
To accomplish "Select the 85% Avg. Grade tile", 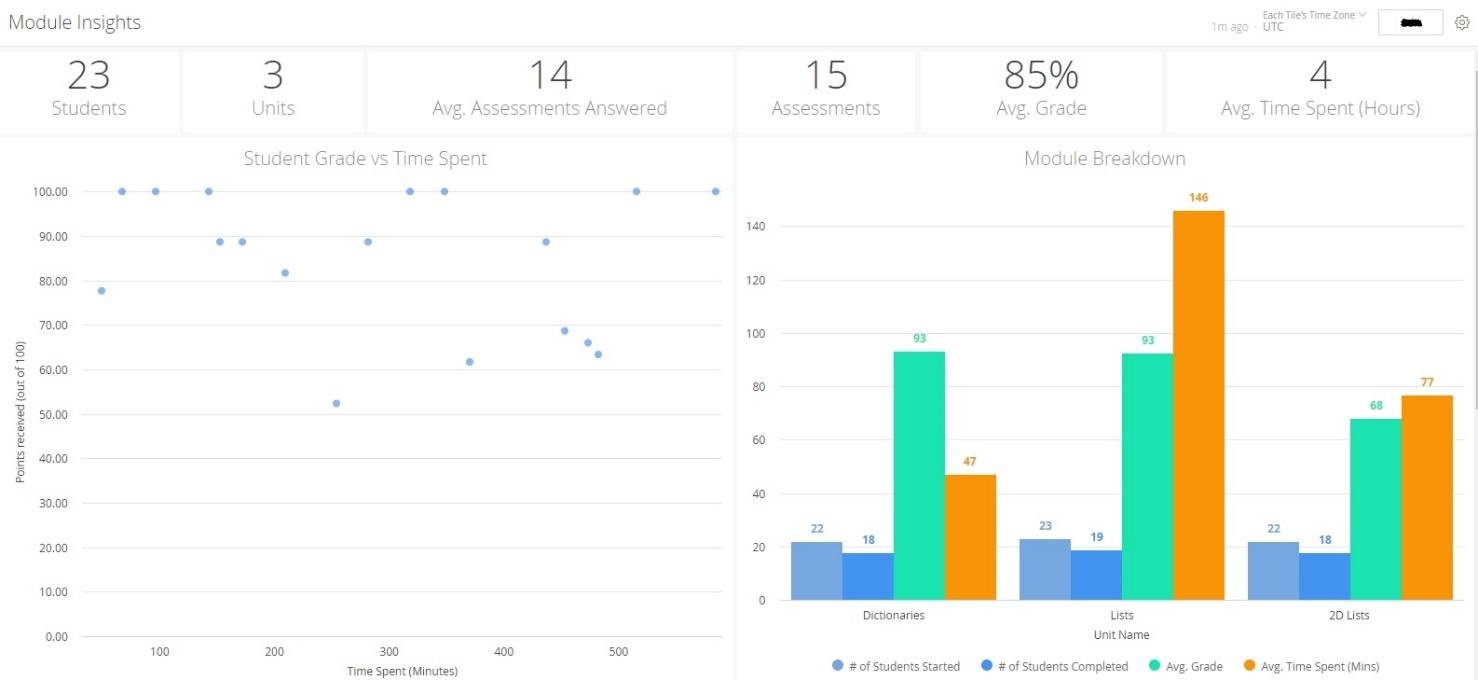I will (1040, 89).
